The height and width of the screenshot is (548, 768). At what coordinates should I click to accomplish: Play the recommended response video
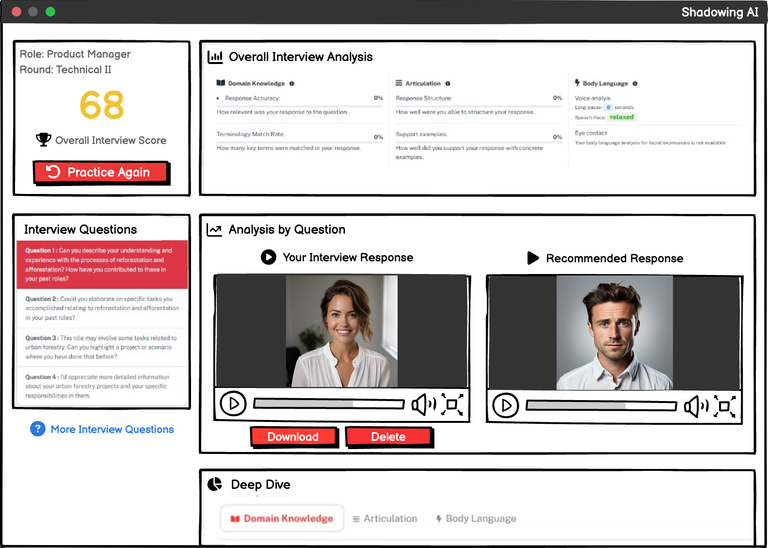click(505, 406)
